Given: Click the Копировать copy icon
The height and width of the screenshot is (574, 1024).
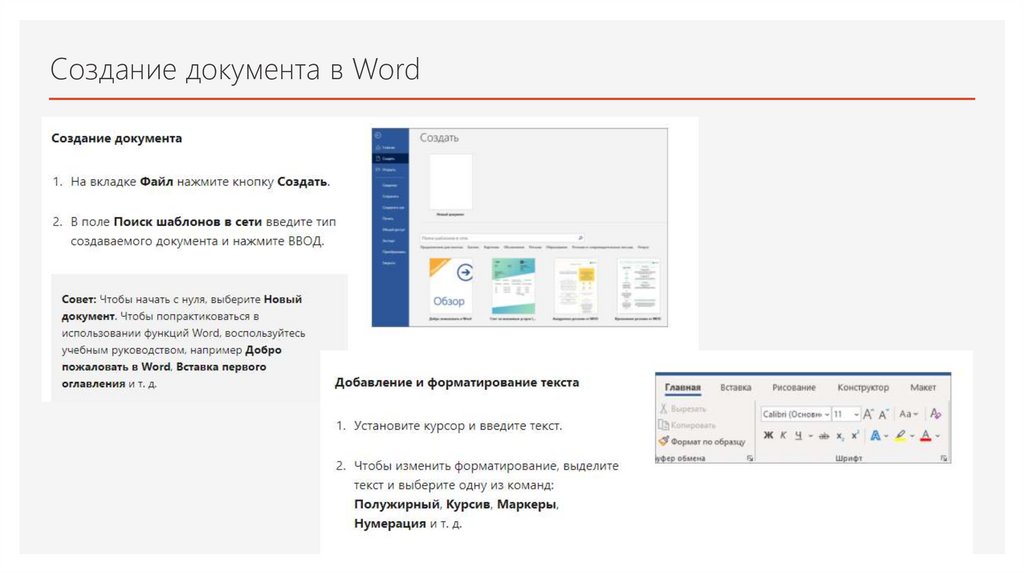Looking at the screenshot, I should (664, 424).
